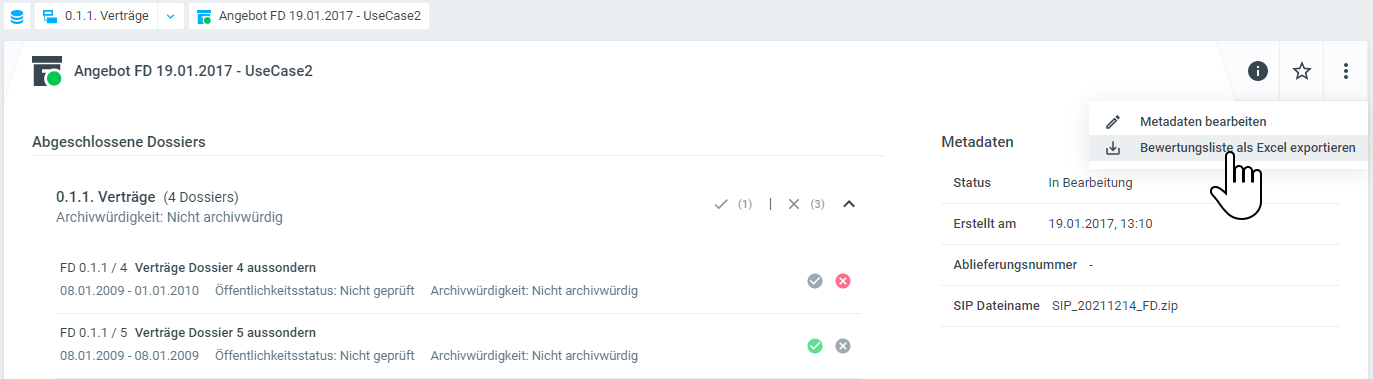Click the checkmark icon to approve all Verträge dossiers
Screen dimensions: 1373x379
point(721,204)
